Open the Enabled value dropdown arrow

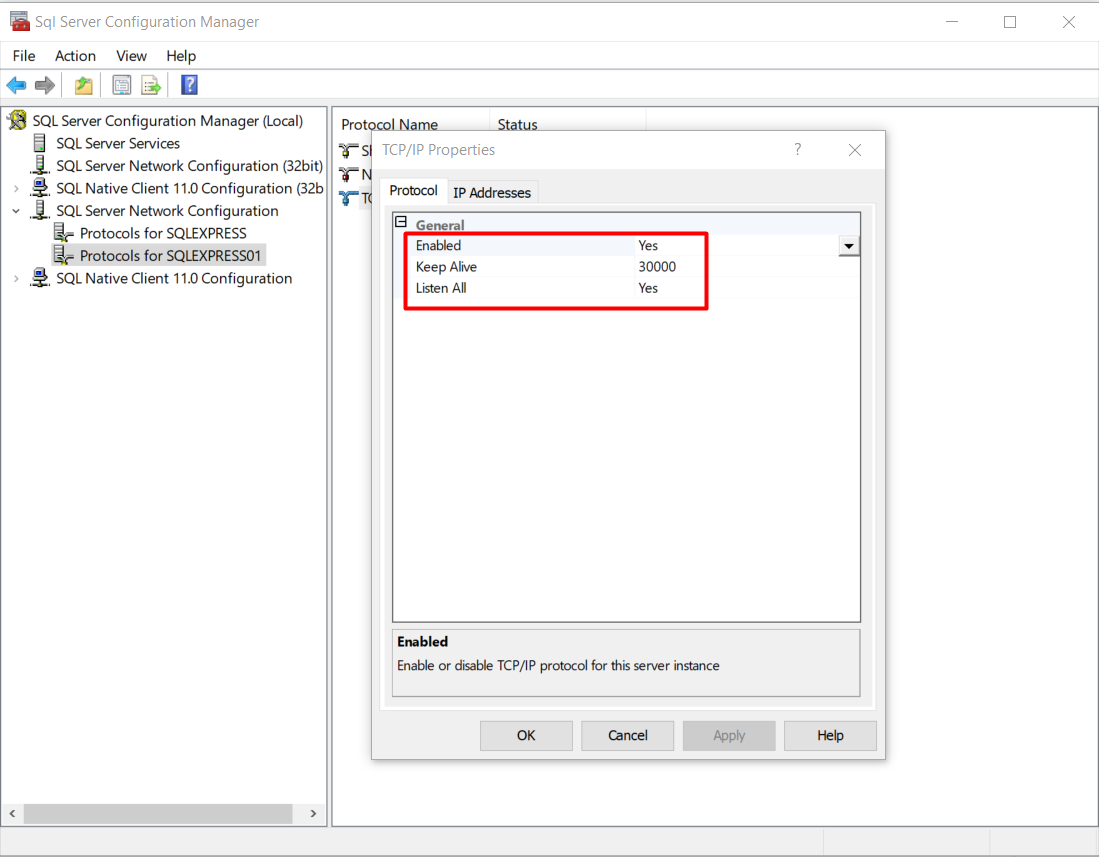(x=849, y=246)
